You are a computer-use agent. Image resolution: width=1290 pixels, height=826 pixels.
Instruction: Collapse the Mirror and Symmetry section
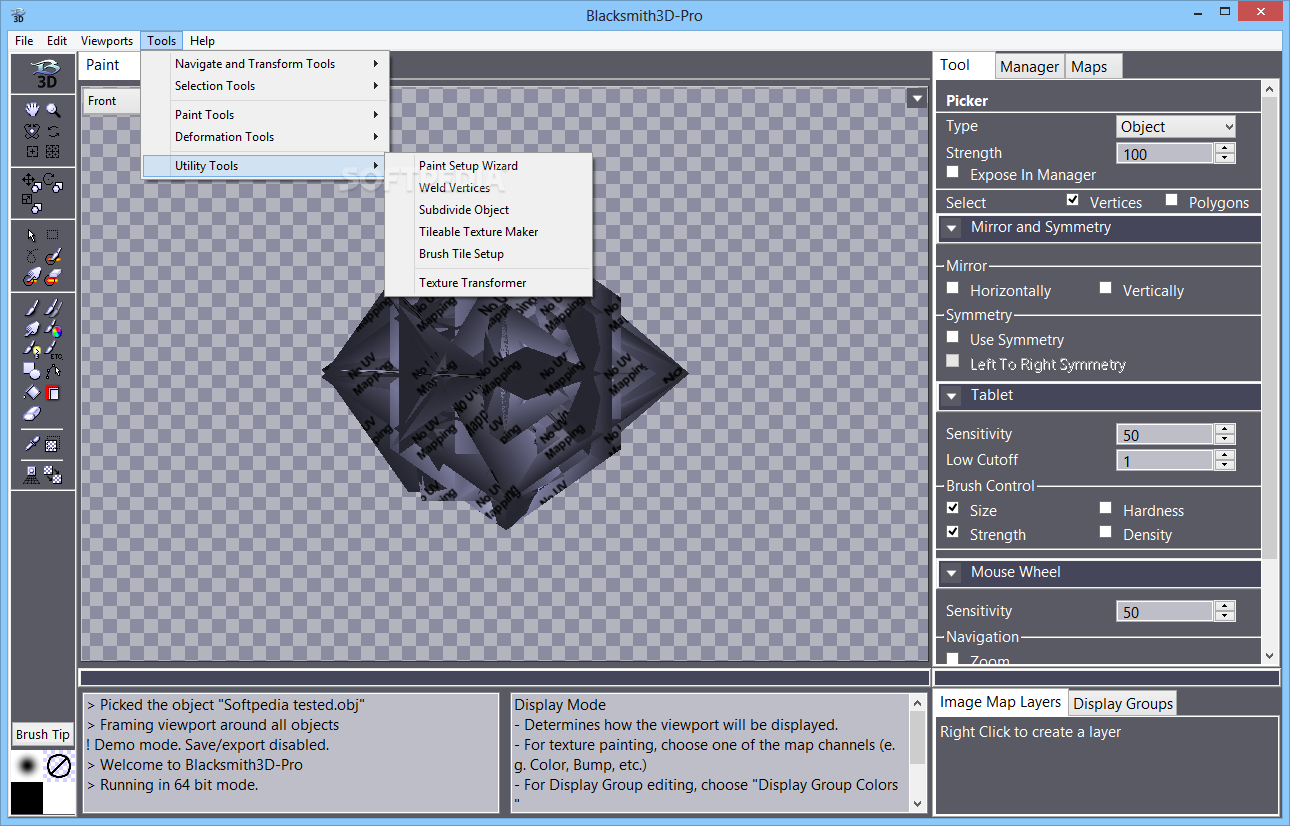pos(950,228)
